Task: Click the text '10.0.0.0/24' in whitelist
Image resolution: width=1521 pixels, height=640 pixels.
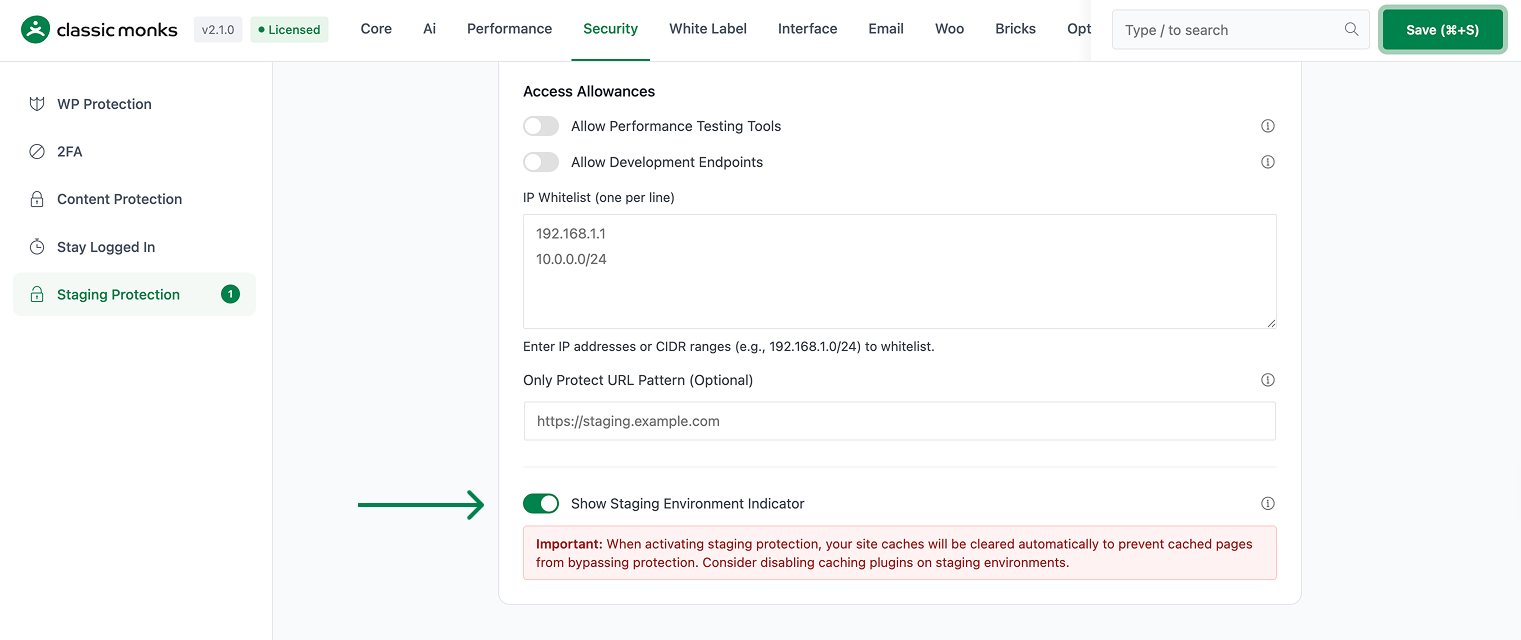Action: 571,260
